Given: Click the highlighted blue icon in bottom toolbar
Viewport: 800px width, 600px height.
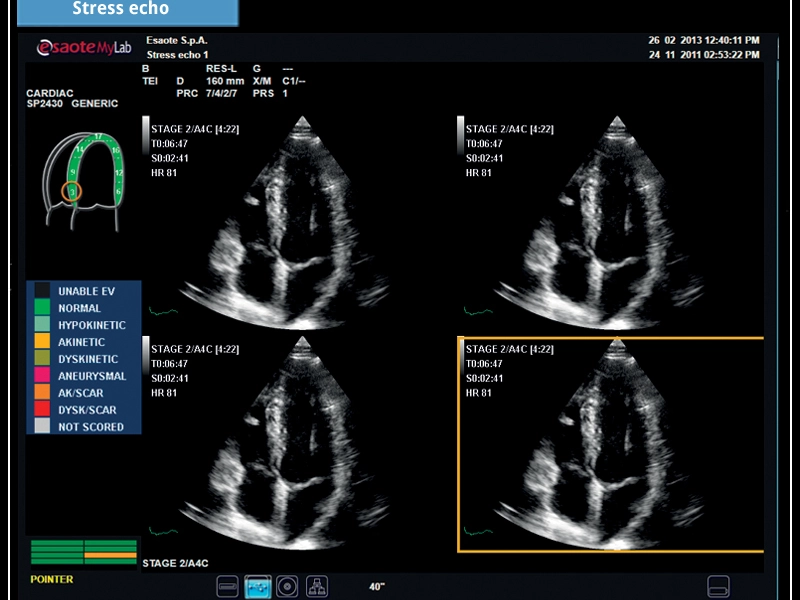Looking at the screenshot, I should (258, 585).
